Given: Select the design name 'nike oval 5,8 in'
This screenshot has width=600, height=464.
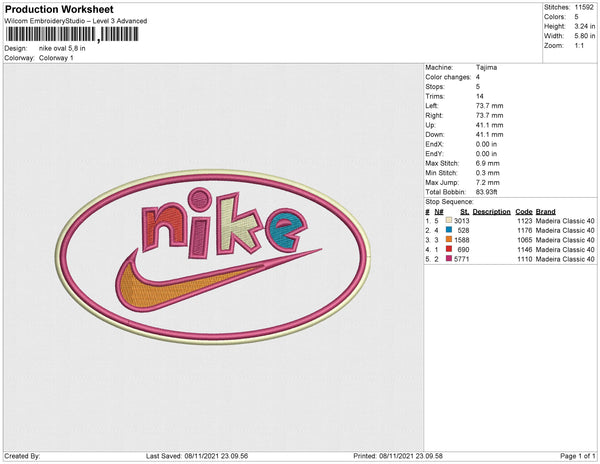Looking at the screenshot, I should tap(62, 48).
